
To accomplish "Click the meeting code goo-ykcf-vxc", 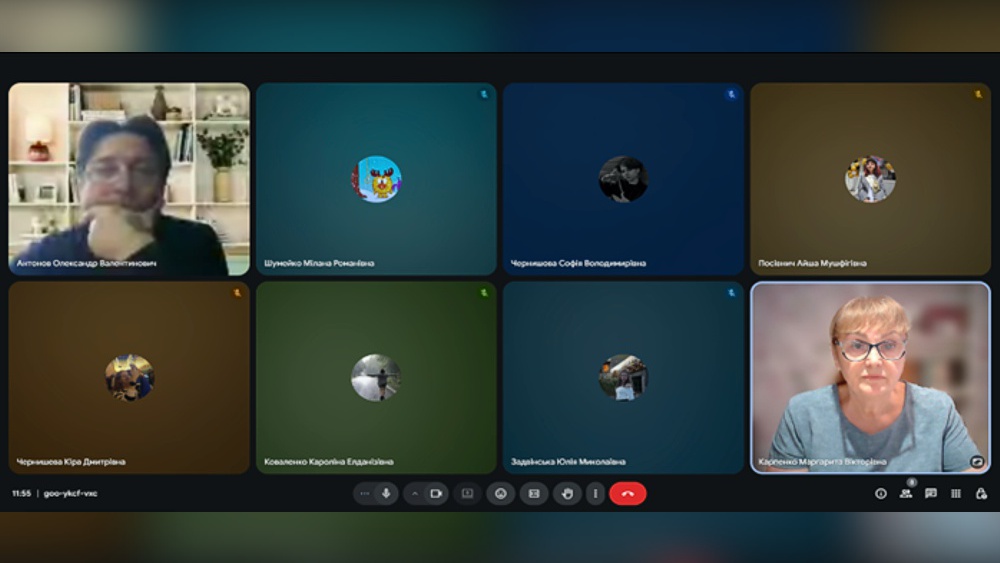I will (x=71, y=493).
